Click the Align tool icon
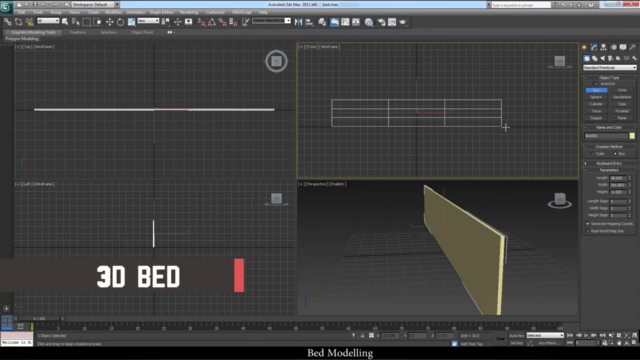 point(309,22)
